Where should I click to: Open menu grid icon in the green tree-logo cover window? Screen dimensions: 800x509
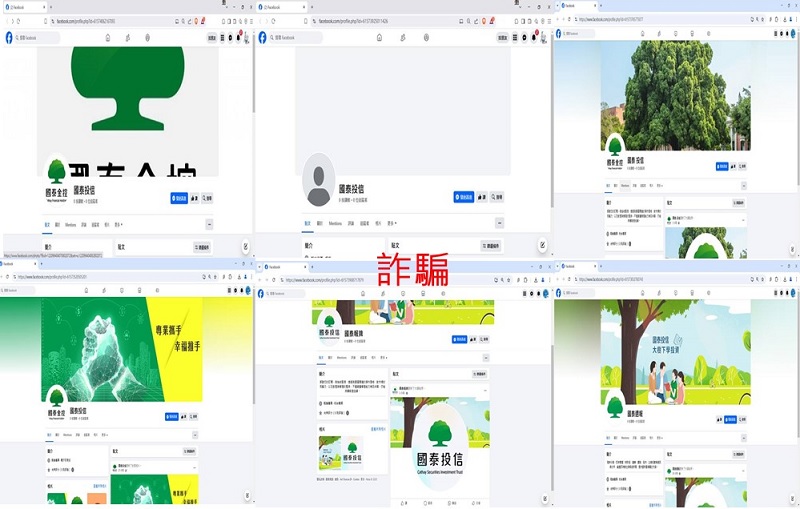tap(222, 38)
